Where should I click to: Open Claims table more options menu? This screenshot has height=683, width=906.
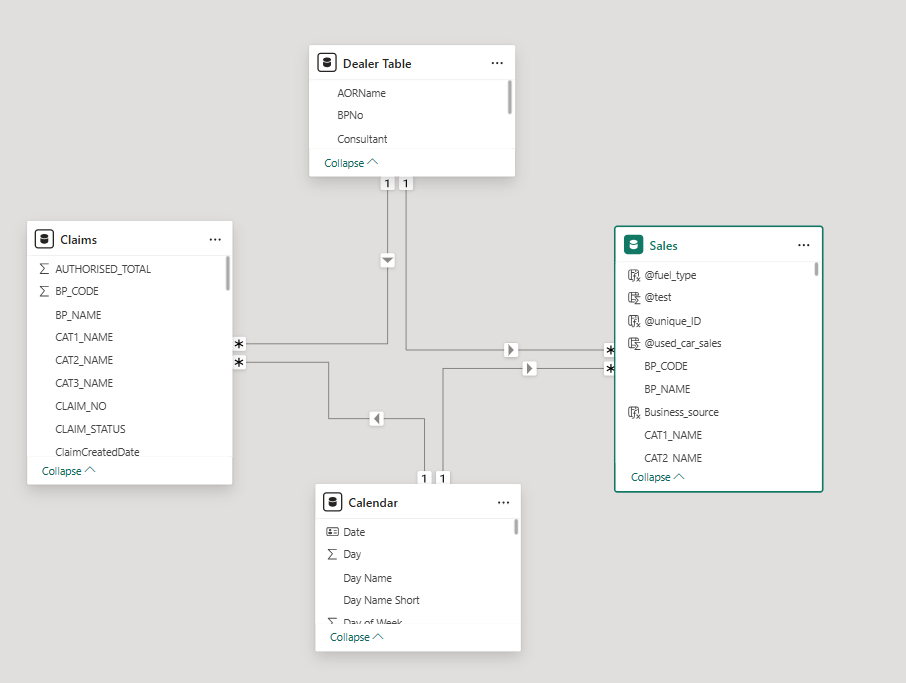coord(215,239)
